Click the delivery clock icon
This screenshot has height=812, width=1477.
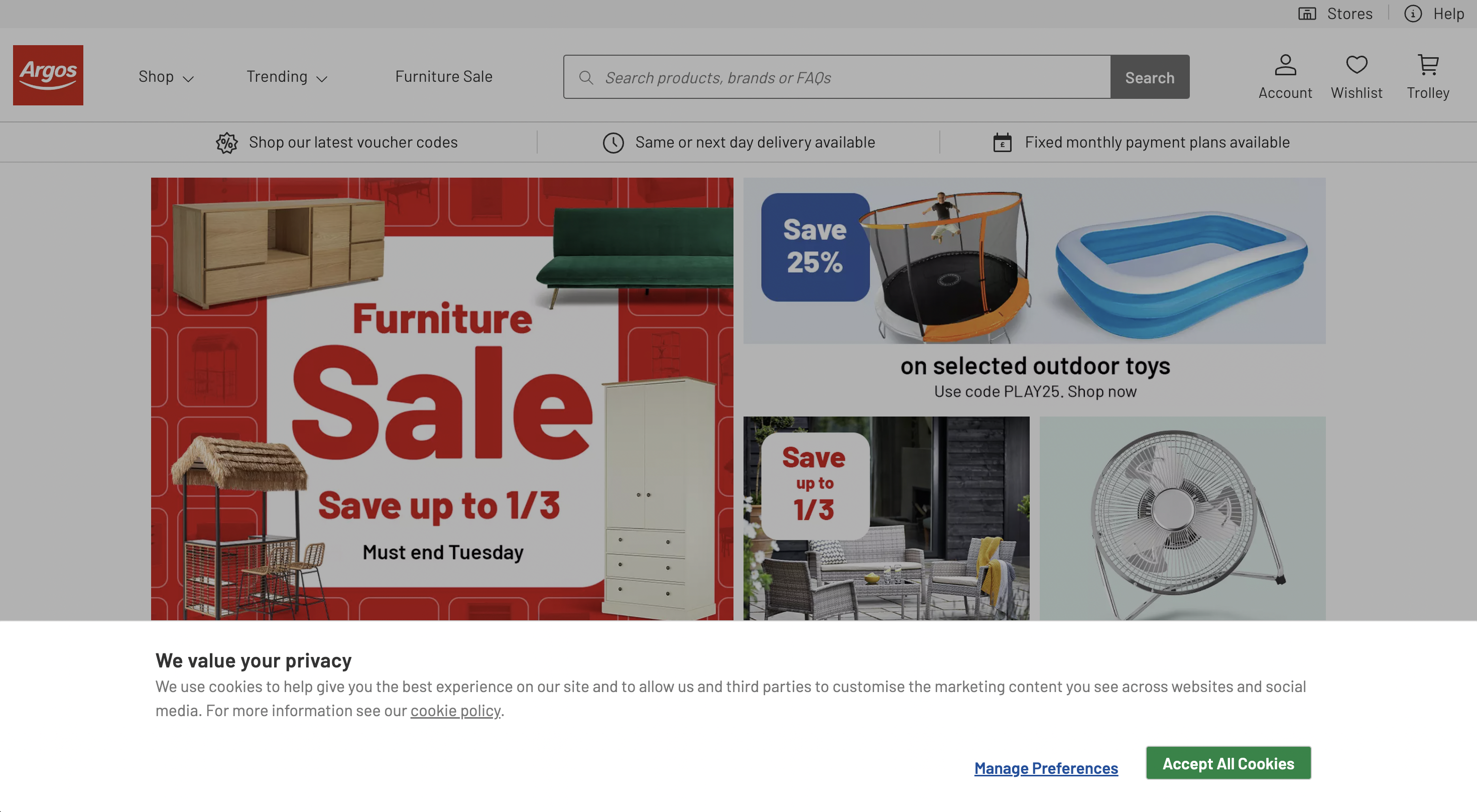pos(613,143)
